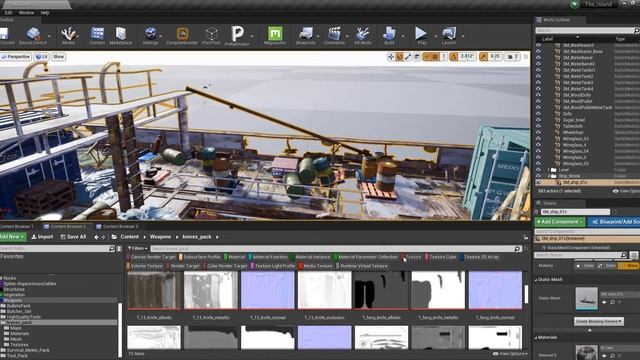
Task: Open the camera speed control in viewport
Action: (512, 57)
